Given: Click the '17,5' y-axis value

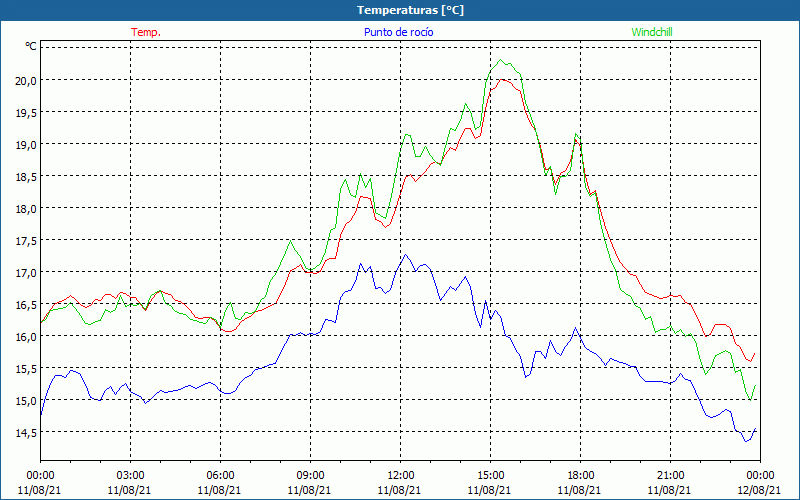Looking at the screenshot, I should pyautogui.click(x=27, y=240).
